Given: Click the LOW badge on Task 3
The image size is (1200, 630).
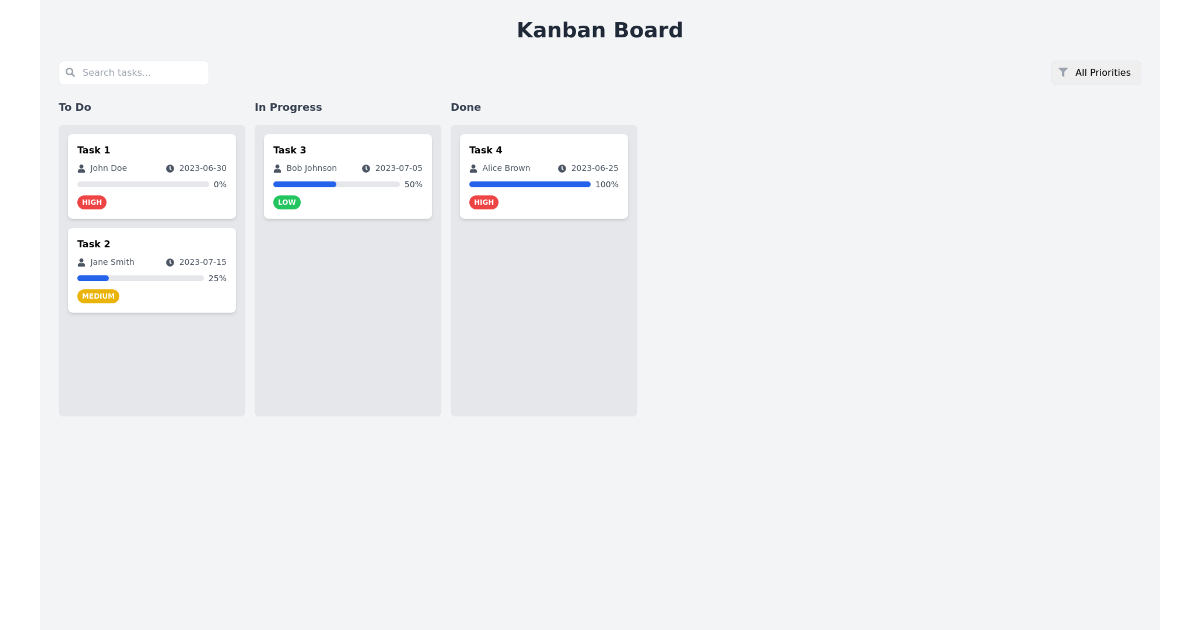Looking at the screenshot, I should (287, 202).
